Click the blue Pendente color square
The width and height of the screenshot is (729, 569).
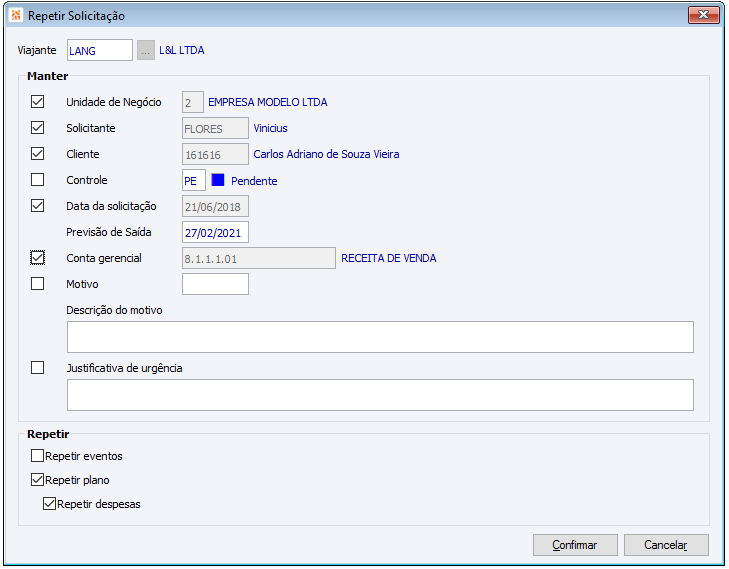[x=218, y=180]
